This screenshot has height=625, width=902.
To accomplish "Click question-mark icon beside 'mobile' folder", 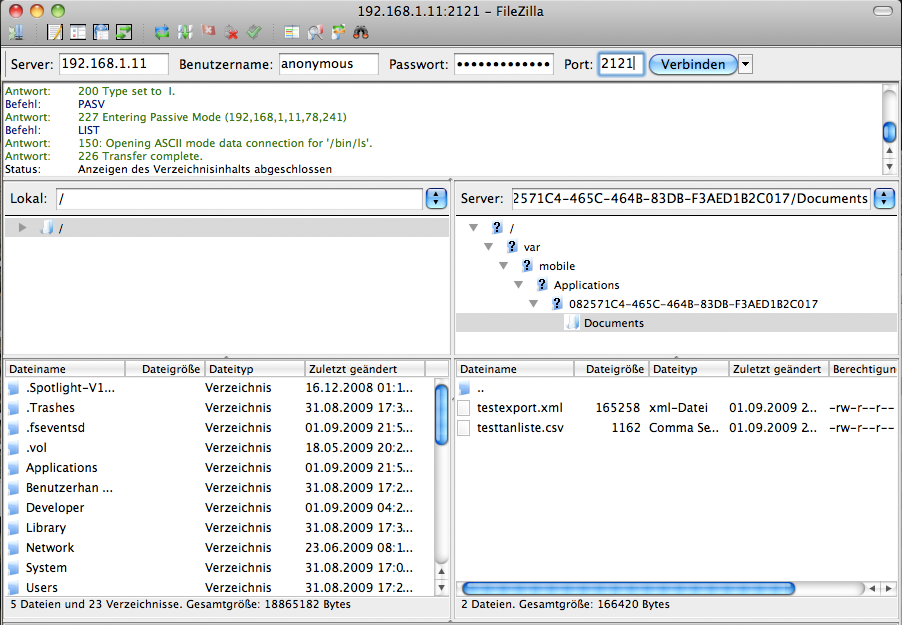I will tap(526, 265).
